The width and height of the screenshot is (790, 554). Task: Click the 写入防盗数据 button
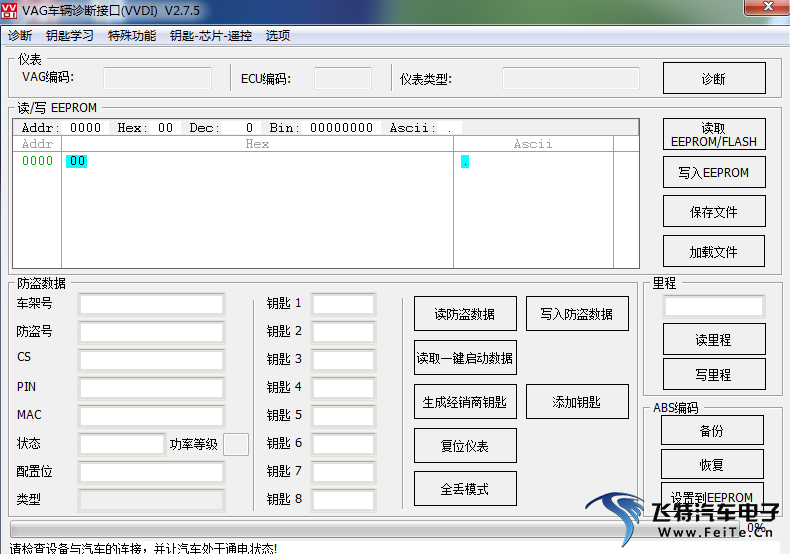click(x=577, y=314)
